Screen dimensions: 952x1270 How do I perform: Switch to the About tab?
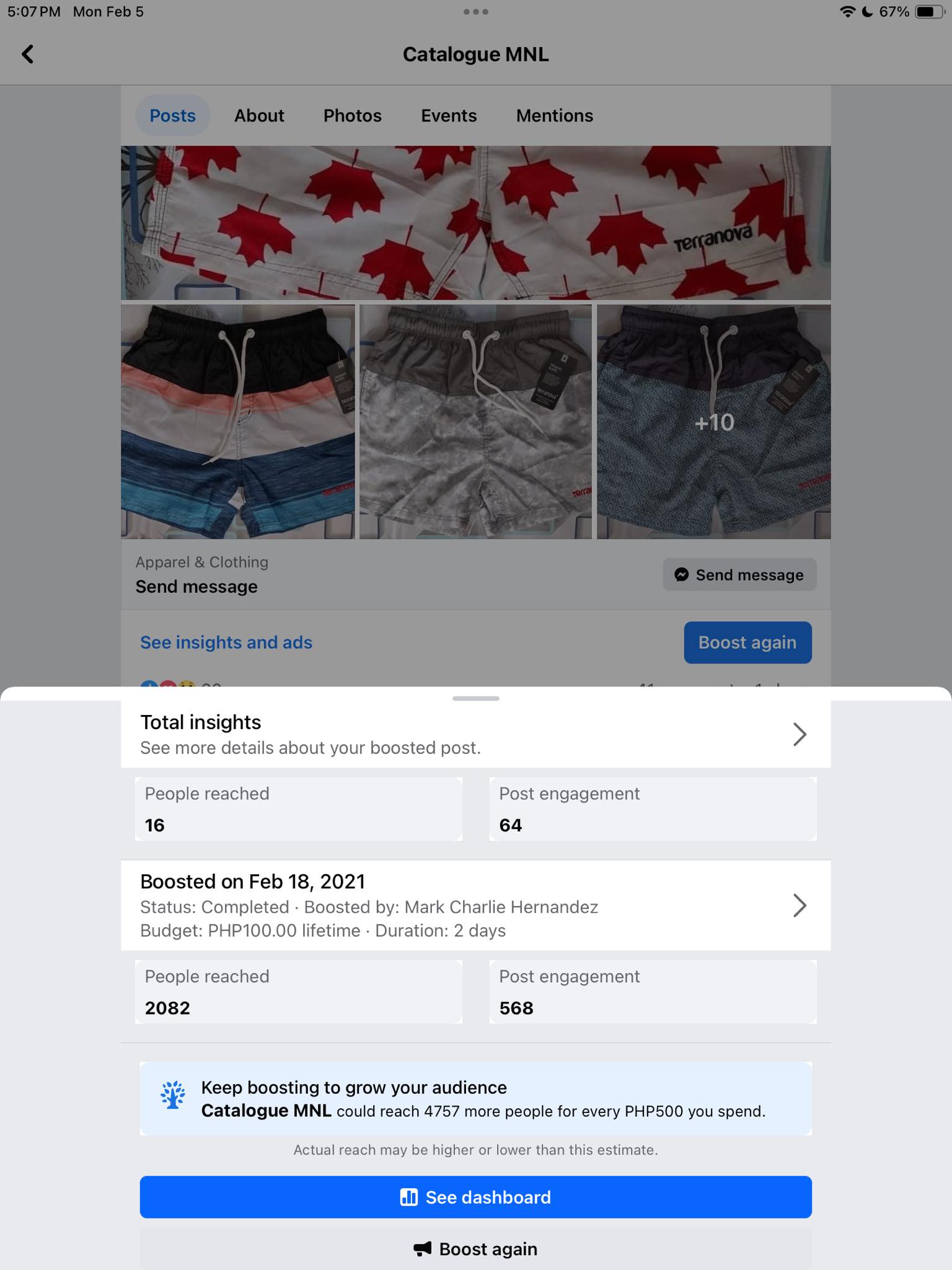coord(259,115)
